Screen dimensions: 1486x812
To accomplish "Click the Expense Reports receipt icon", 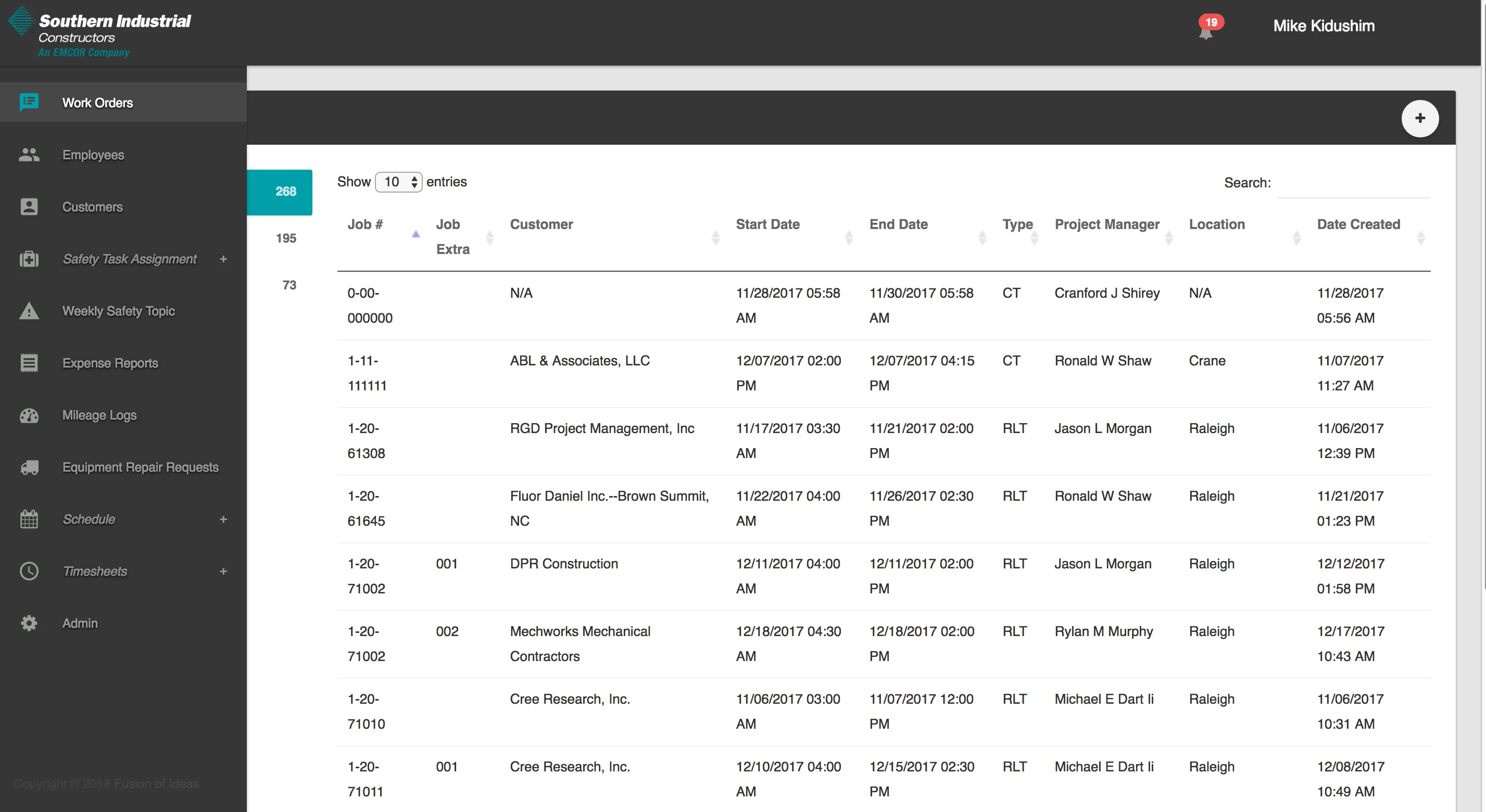I will (x=29, y=363).
